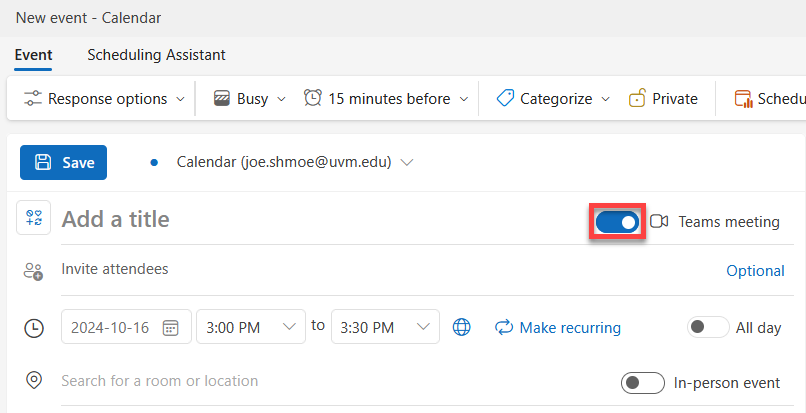Open the calendar date picker icon
Image resolution: width=806 pixels, height=413 pixels.
(x=170, y=328)
